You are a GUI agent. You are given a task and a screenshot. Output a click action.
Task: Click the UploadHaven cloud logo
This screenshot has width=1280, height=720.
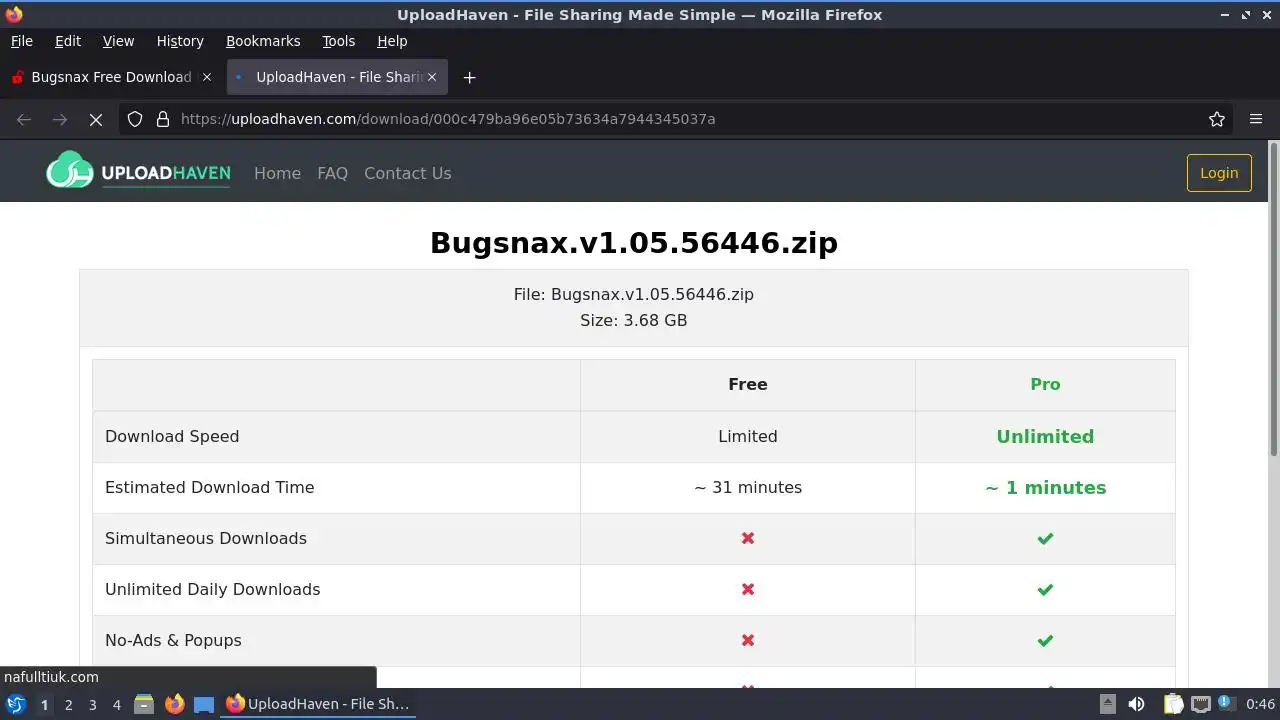click(x=138, y=172)
